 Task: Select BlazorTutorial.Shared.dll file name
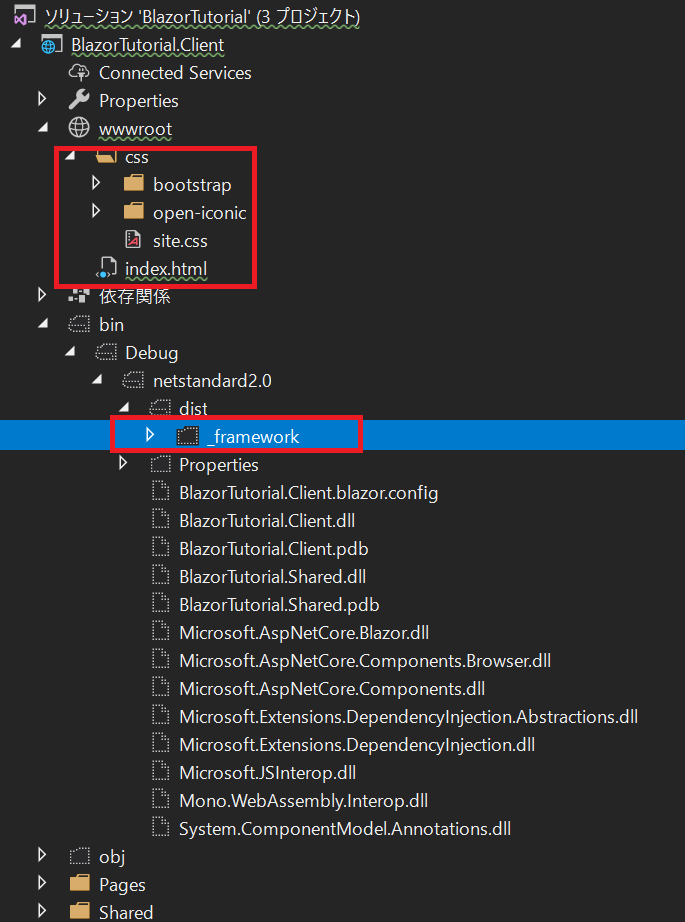click(x=272, y=577)
